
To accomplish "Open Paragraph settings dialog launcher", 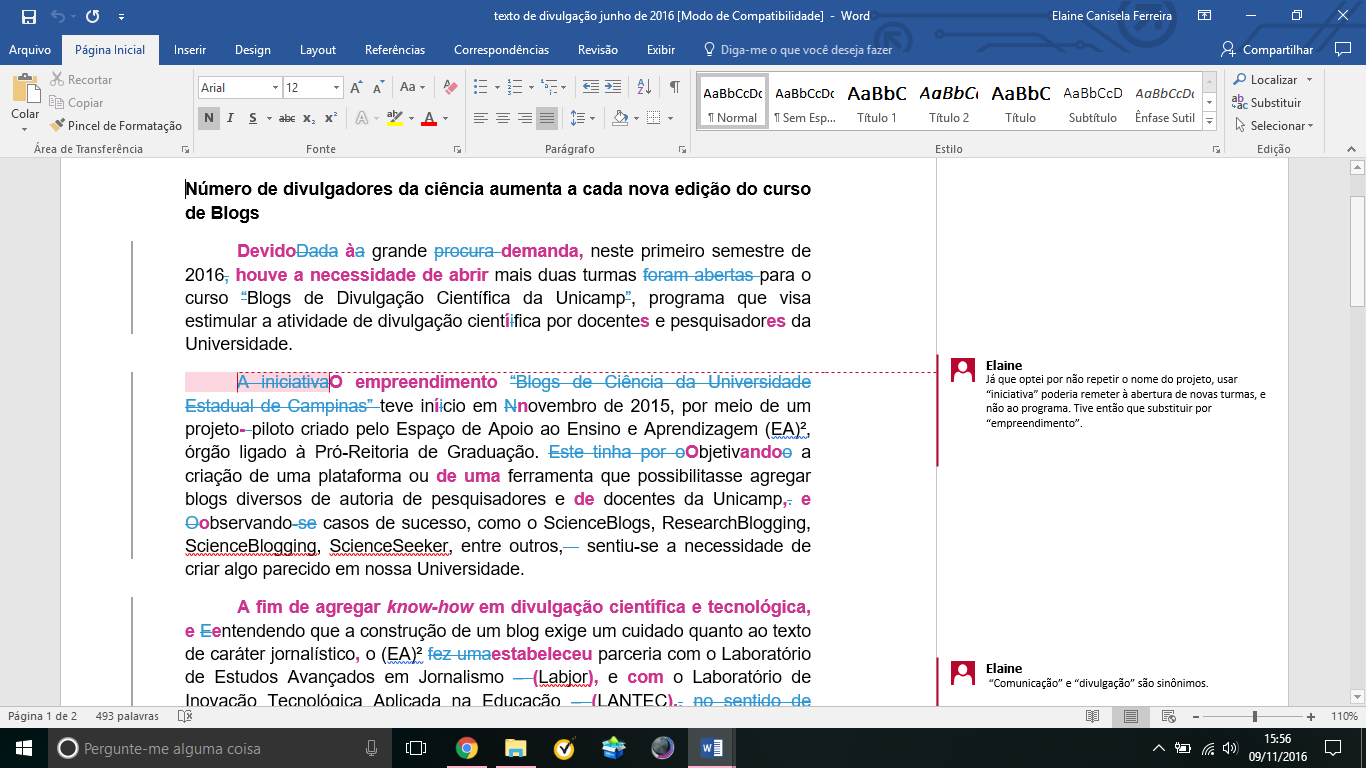I will click(x=684, y=149).
